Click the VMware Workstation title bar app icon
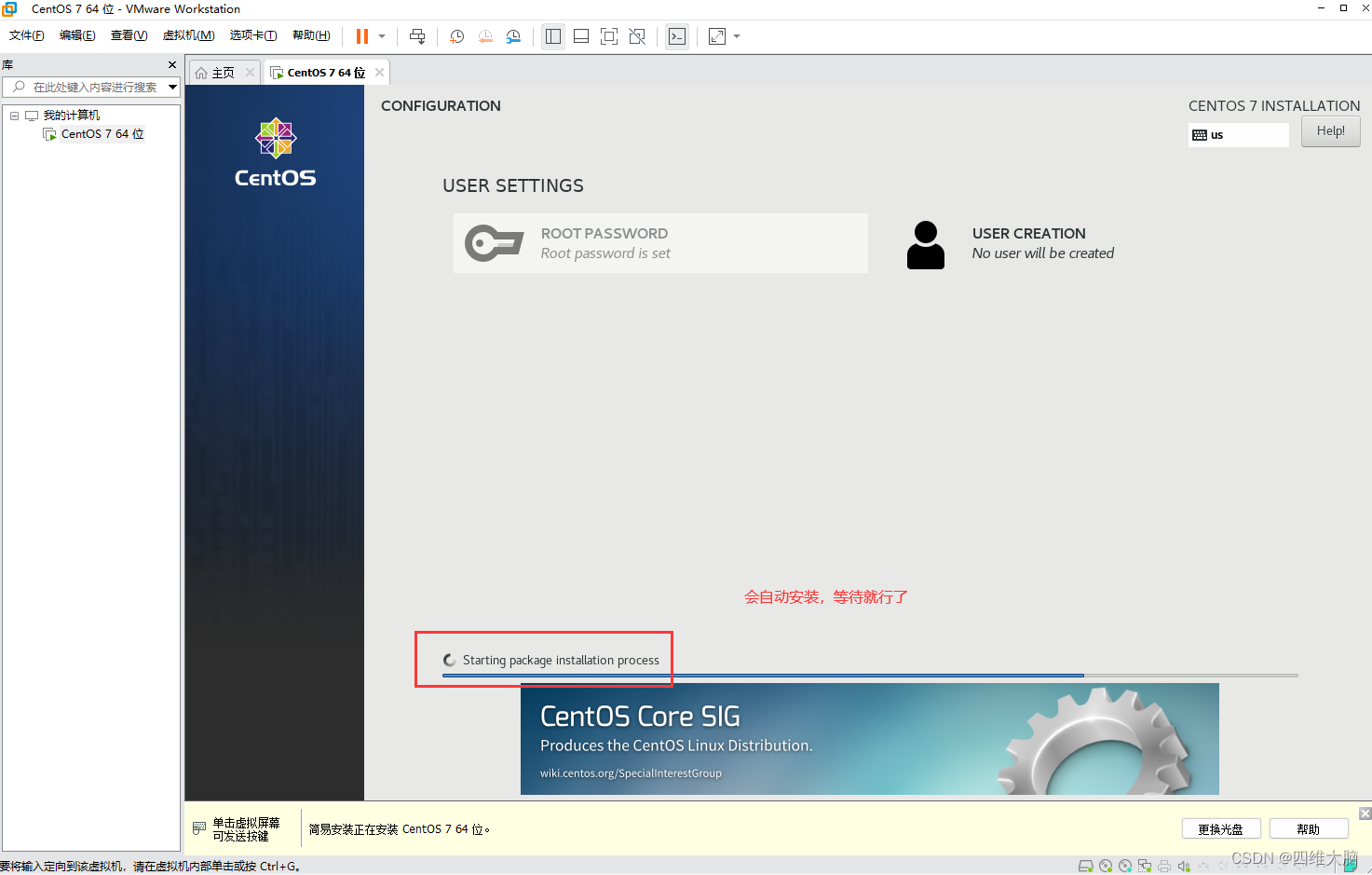 [x=10, y=8]
